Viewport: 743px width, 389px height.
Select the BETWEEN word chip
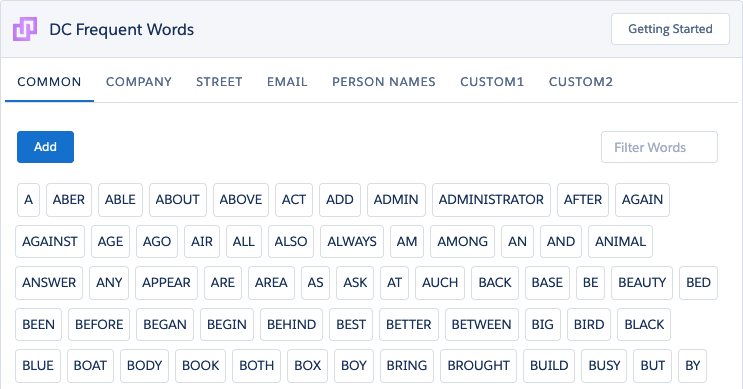pyautogui.click(x=482, y=325)
